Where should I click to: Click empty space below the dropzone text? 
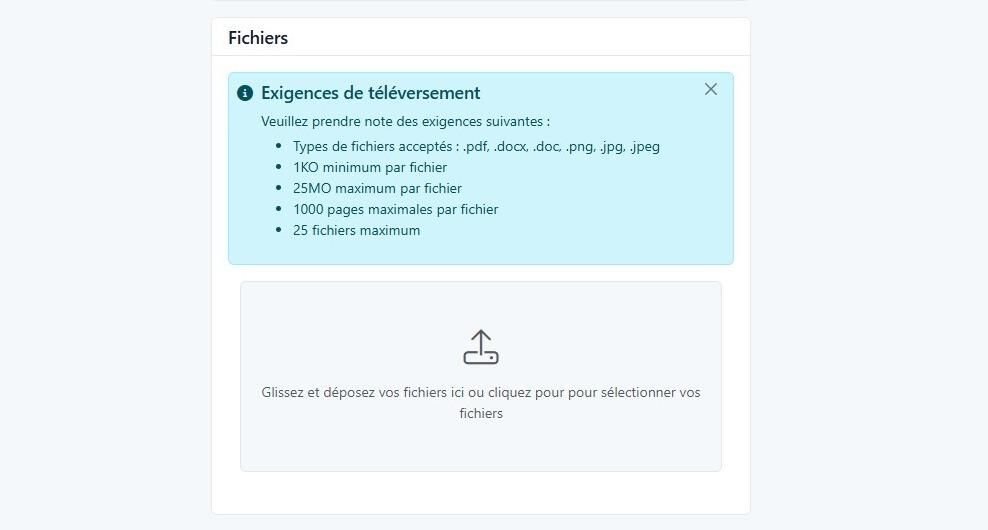pos(481,447)
